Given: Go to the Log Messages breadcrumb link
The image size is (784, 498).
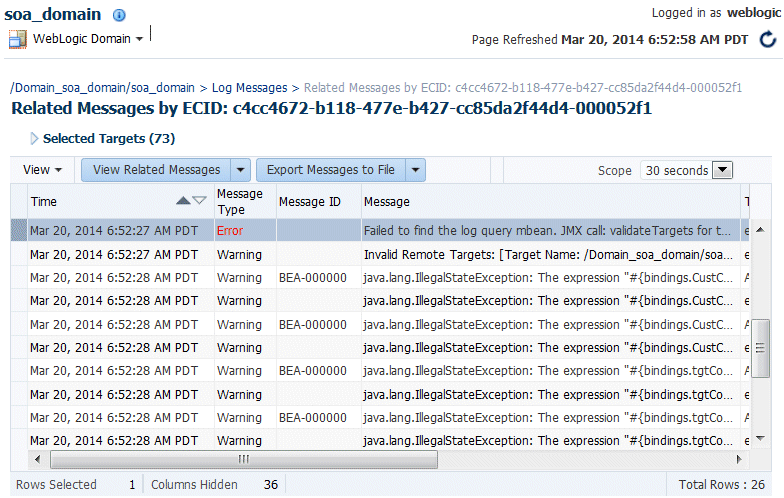Looking at the screenshot, I should 250,88.
